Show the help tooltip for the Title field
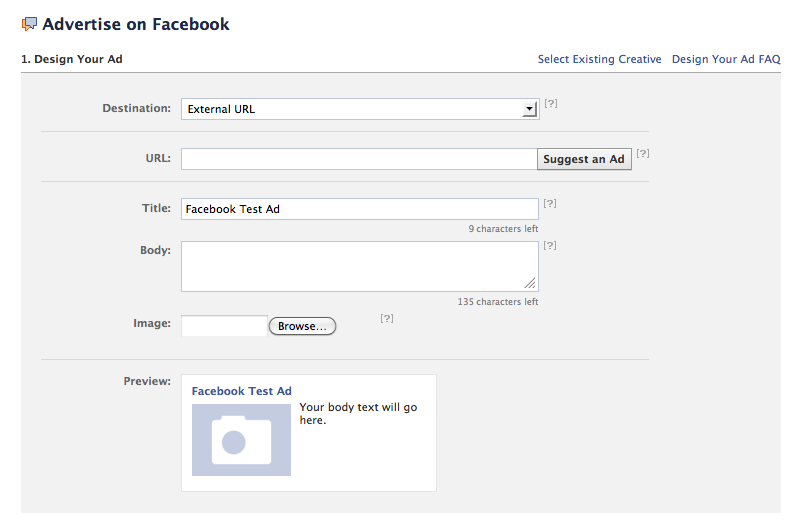The width and height of the screenshot is (803, 521). click(550, 203)
